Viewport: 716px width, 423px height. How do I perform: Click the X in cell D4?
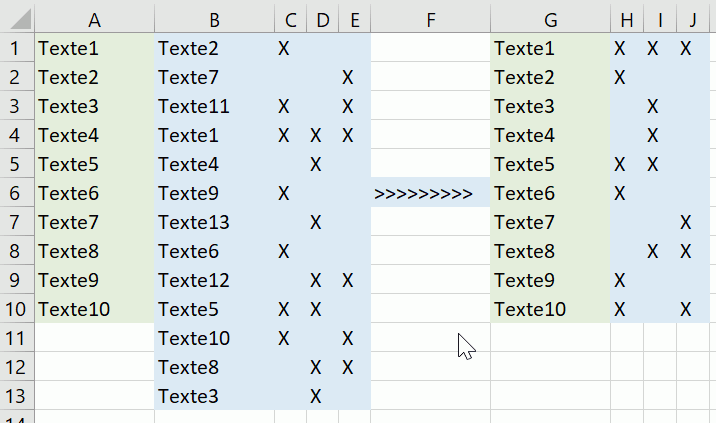(x=316, y=135)
